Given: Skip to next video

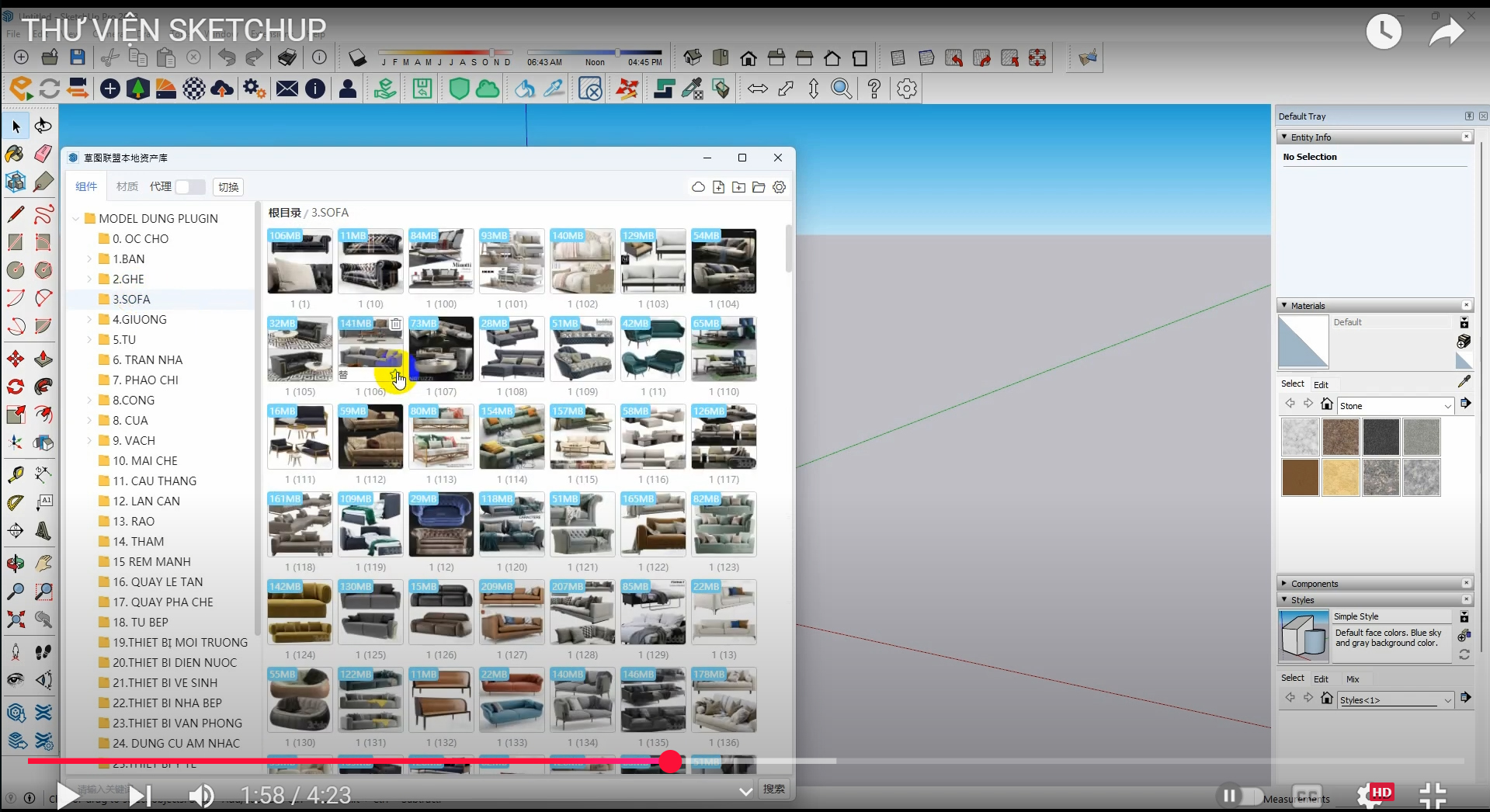Looking at the screenshot, I should point(140,796).
